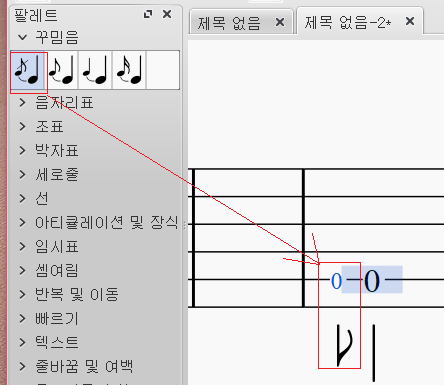Screen dimensions: 444x385
Task: Expand the 조표 palette section
Action: (22, 127)
